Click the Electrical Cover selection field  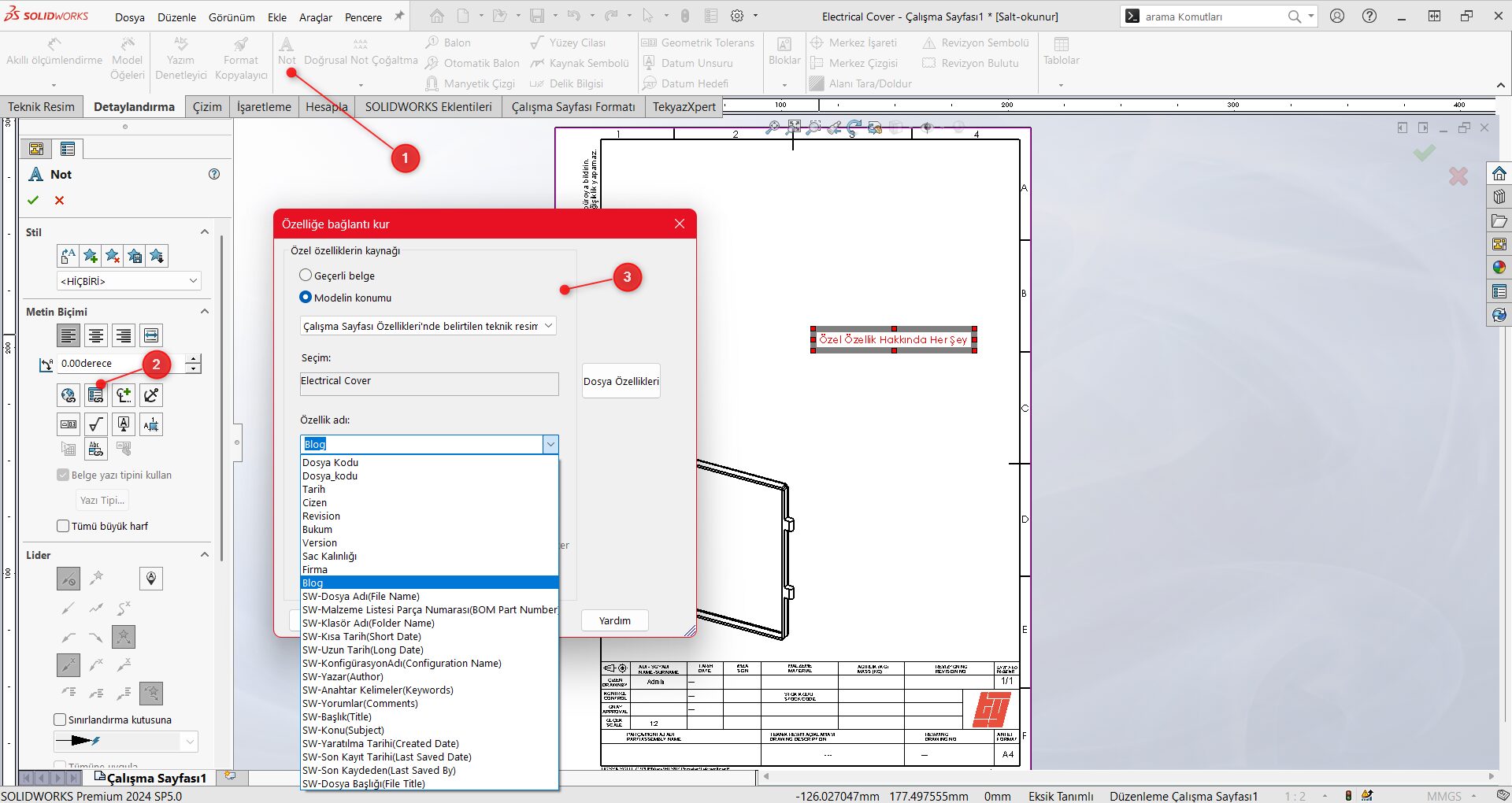(429, 384)
